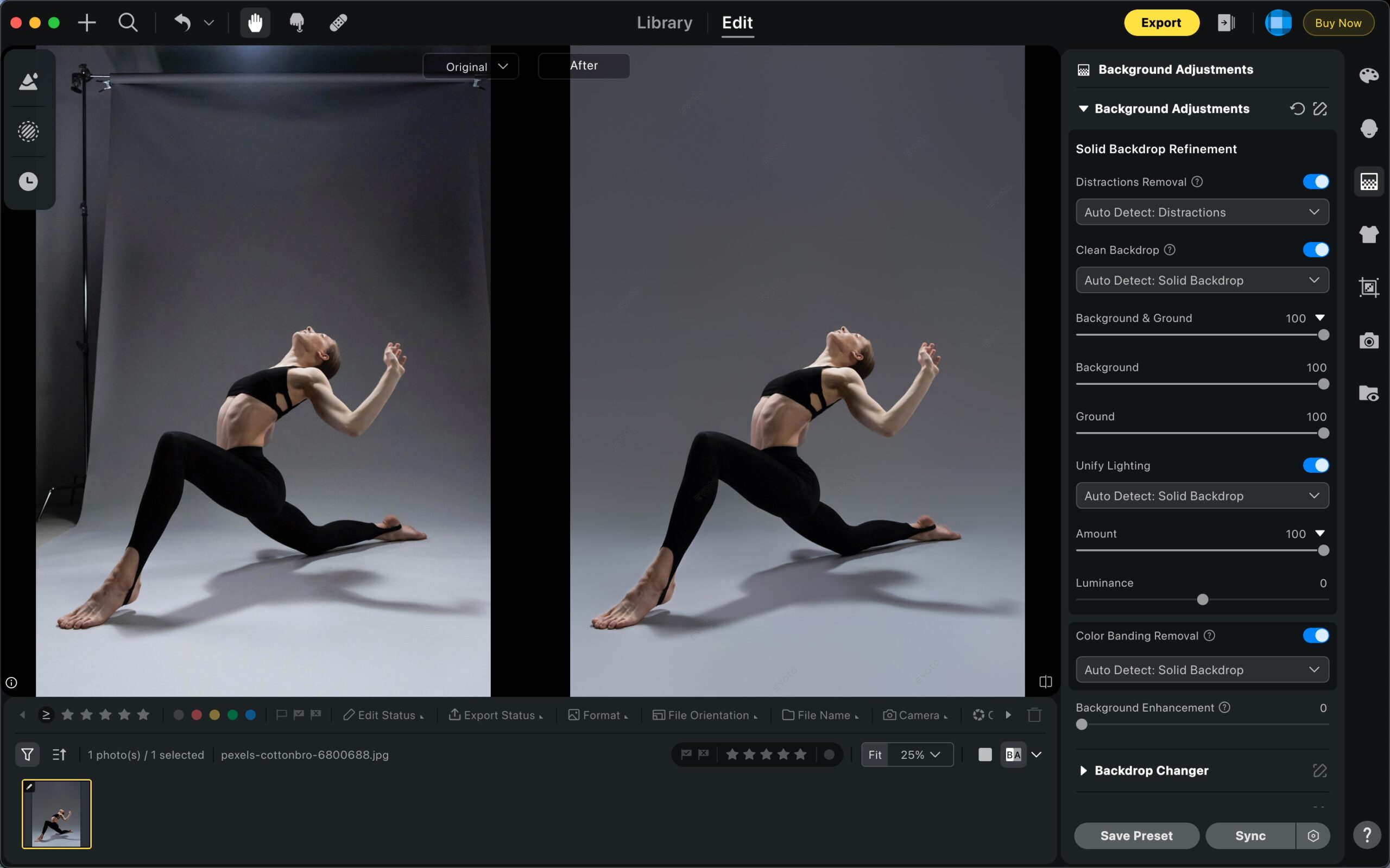Screen dimensions: 1390x868
Task: Open the 25% zoom level dropdown
Action: pyautogui.click(x=920, y=755)
